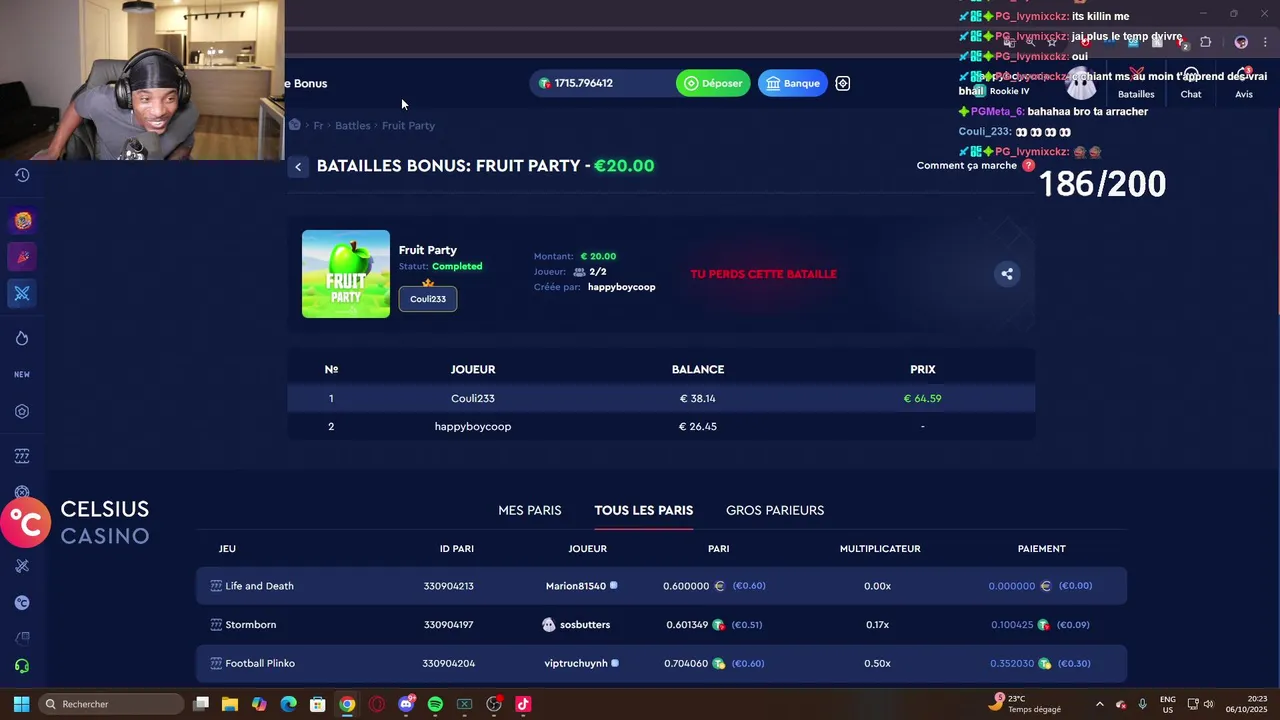Open the Fruit Party game thumbnail
The height and width of the screenshot is (720, 1280).
[x=346, y=274]
